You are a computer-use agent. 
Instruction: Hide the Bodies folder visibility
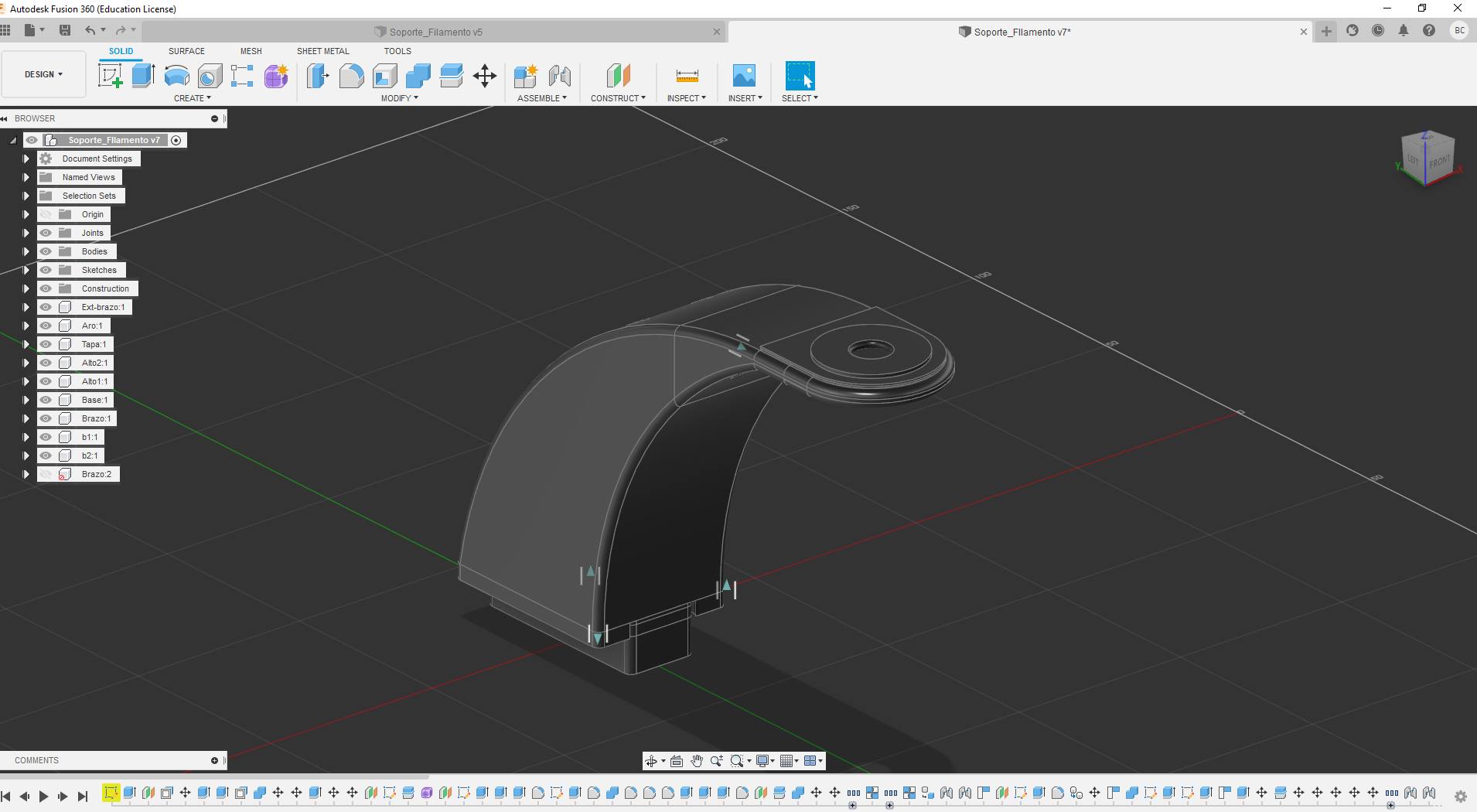point(46,251)
